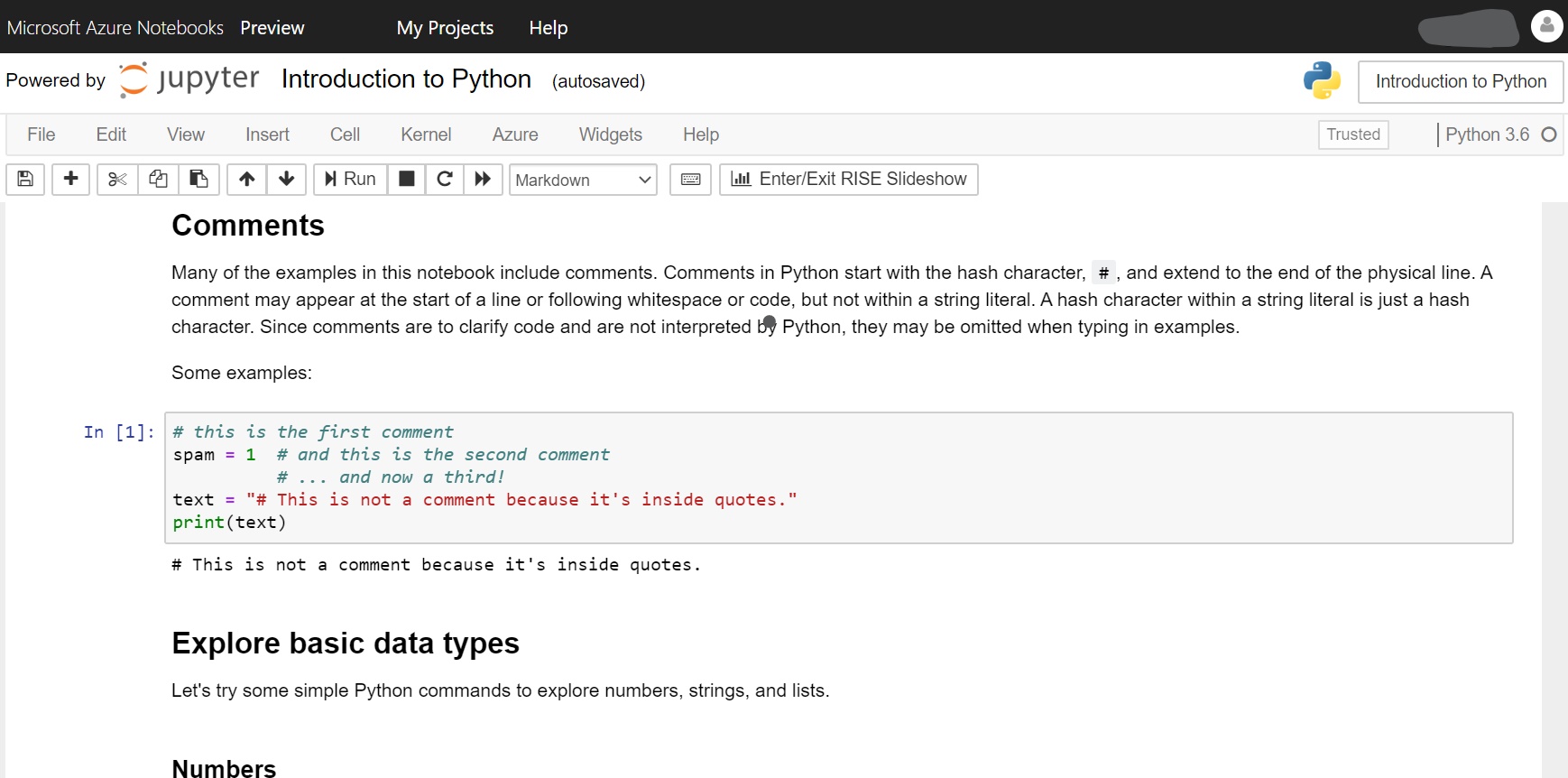This screenshot has height=778, width=1568.
Task: Open the Kernel menu
Action: [426, 134]
